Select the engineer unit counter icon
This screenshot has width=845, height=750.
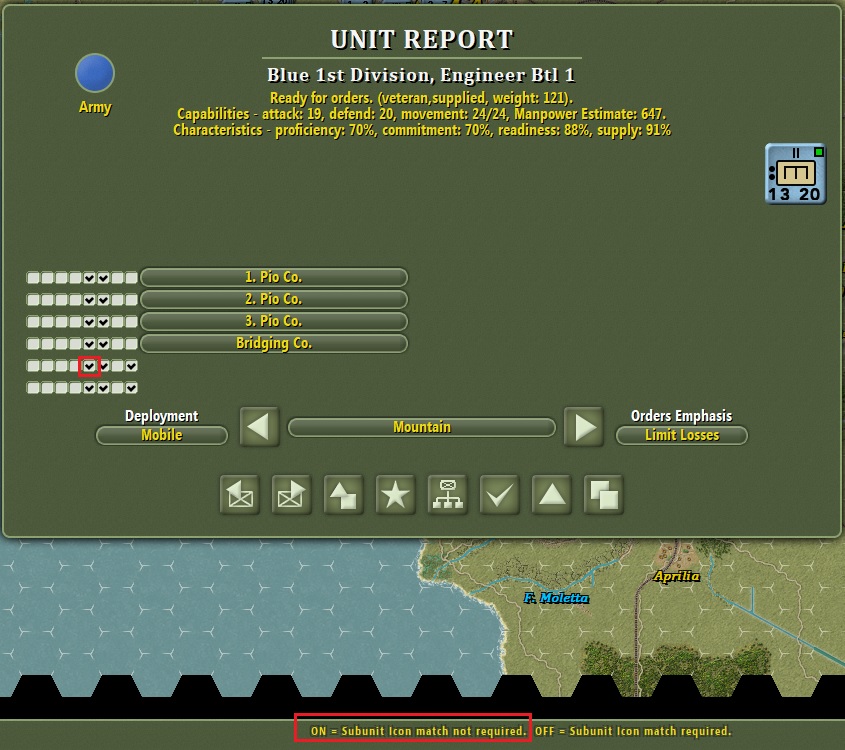click(x=795, y=173)
